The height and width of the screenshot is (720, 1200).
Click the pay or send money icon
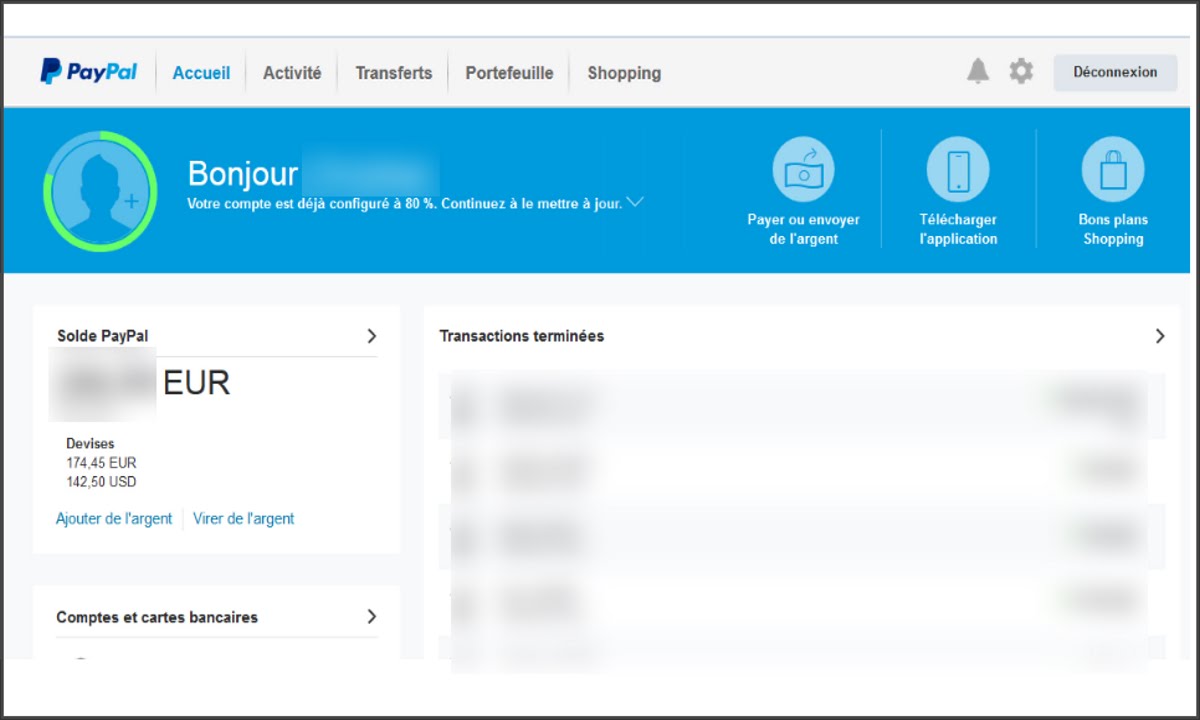[803, 169]
